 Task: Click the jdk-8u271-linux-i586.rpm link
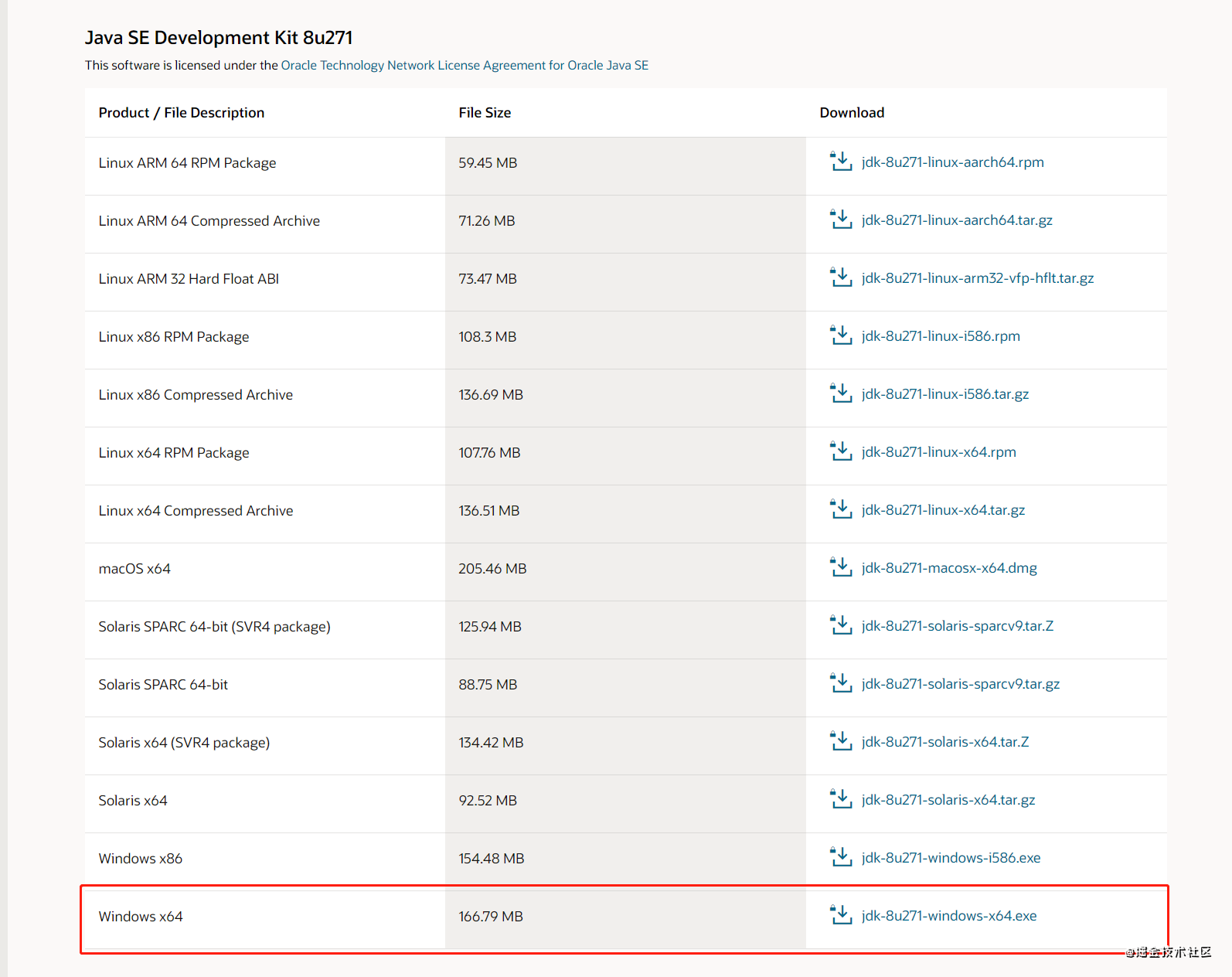941,336
